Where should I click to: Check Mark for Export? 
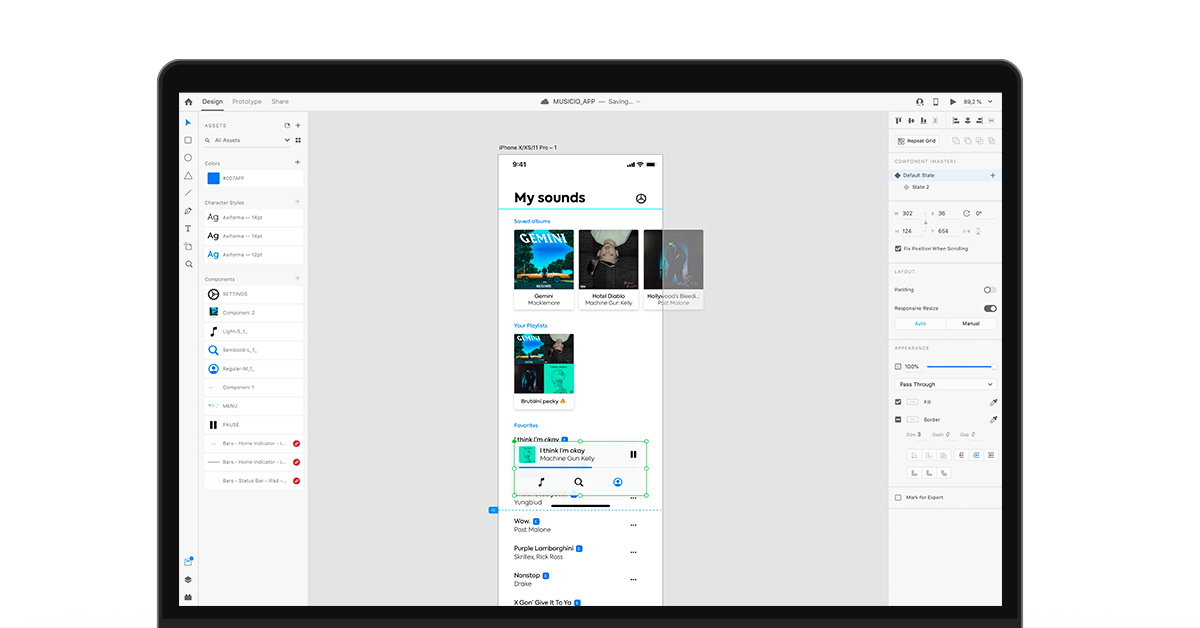(x=898, y=497)
